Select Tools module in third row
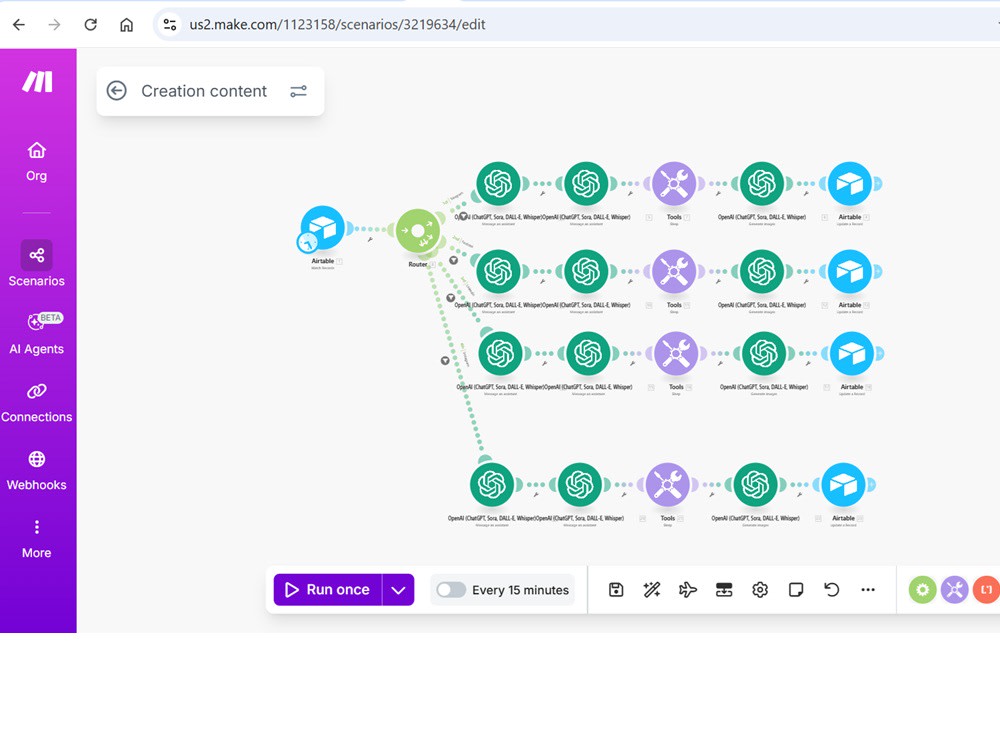Screen dimensions: 1000x750 pyautogui.click(x=676, y=353)
